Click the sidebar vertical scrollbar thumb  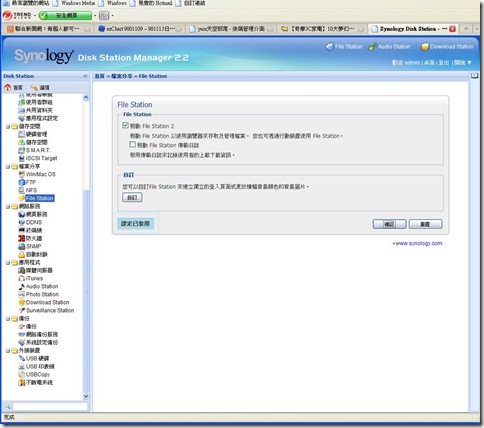pos(86,290)
